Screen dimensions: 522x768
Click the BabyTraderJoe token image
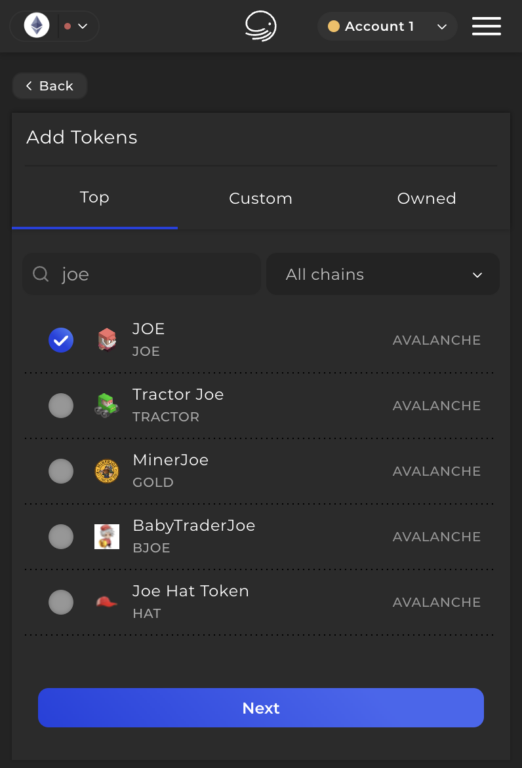click(x=107, y=536)
